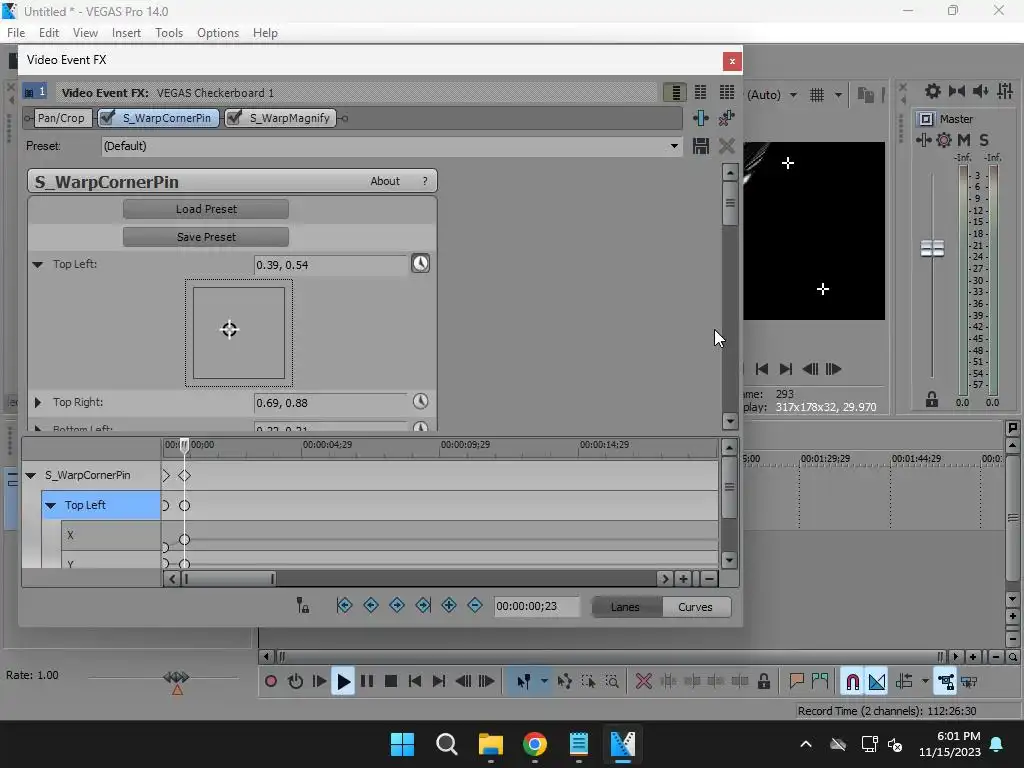Open the Tools menu
The width and height of the screenshot is (1024, 768).
coord(168,33)
